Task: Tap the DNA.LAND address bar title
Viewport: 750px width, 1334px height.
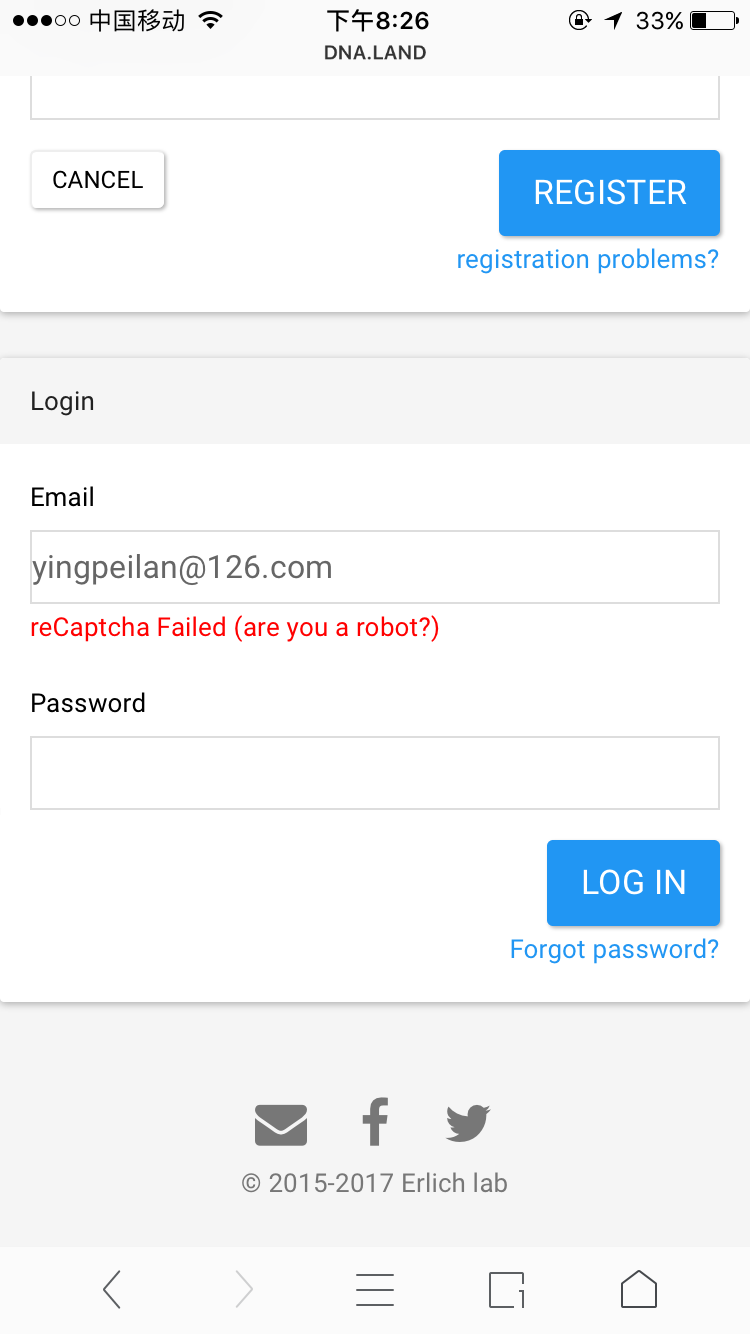Action: pyautogui.click(x=375, y=53)
